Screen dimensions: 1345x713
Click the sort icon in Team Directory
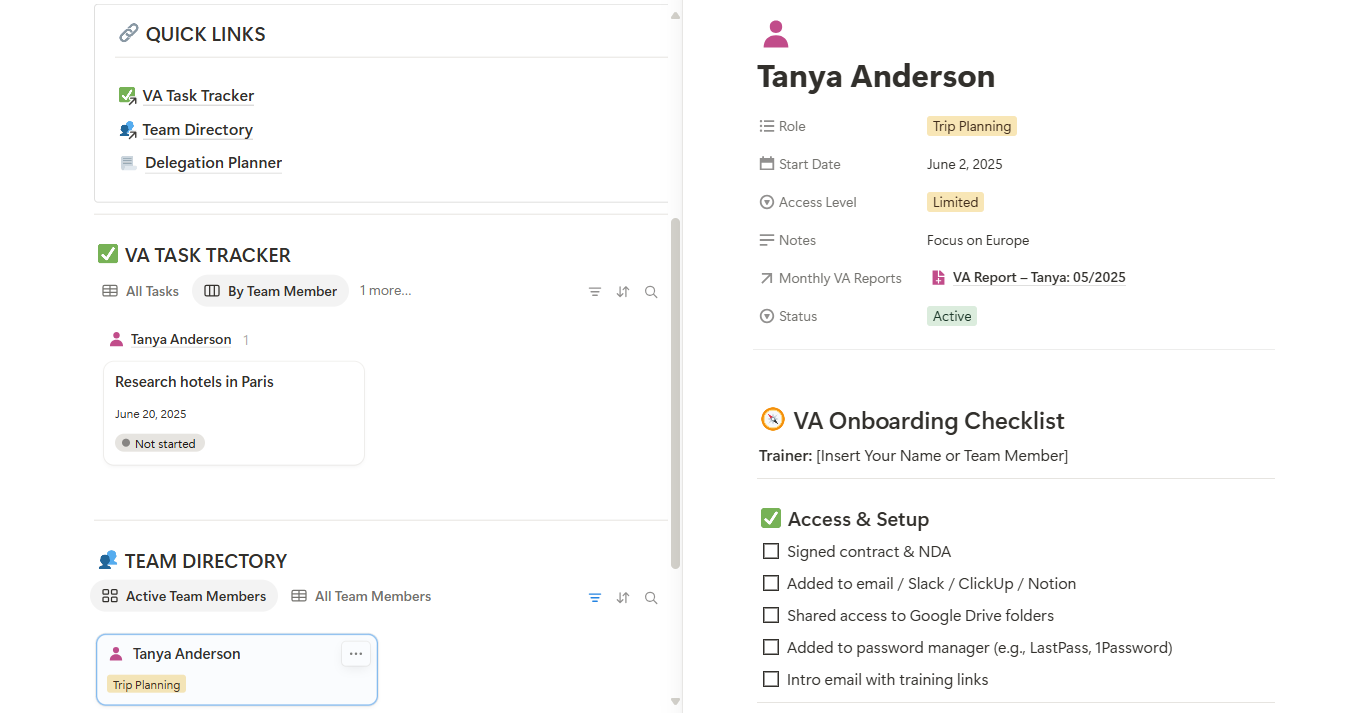(623, 598)
